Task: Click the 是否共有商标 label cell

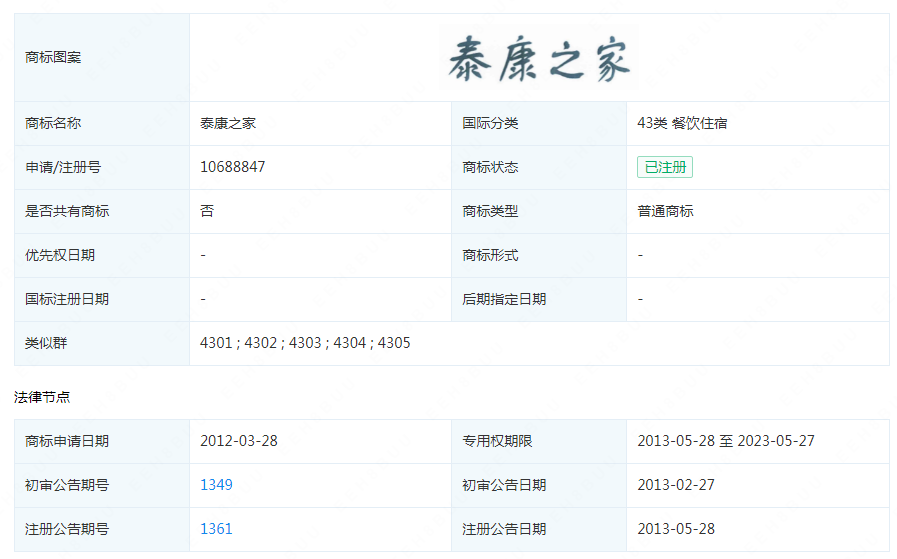Action: click(102, 212)
